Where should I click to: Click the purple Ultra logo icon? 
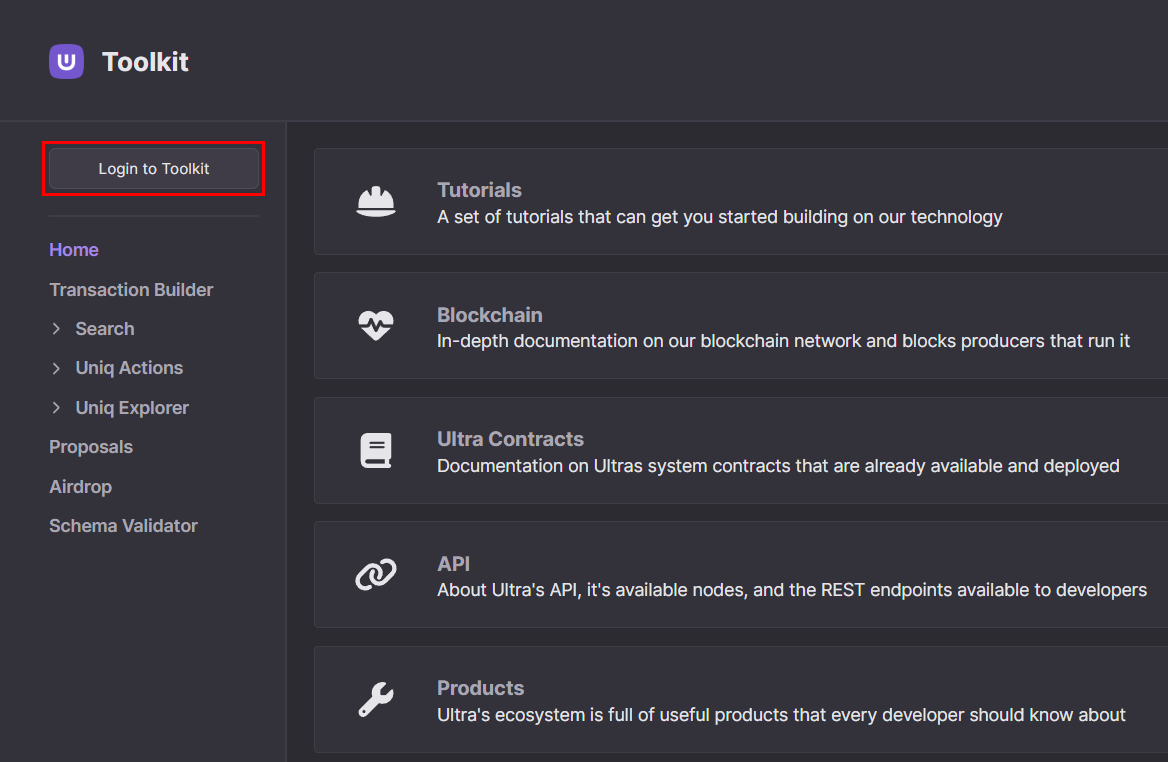pos(66,61)
